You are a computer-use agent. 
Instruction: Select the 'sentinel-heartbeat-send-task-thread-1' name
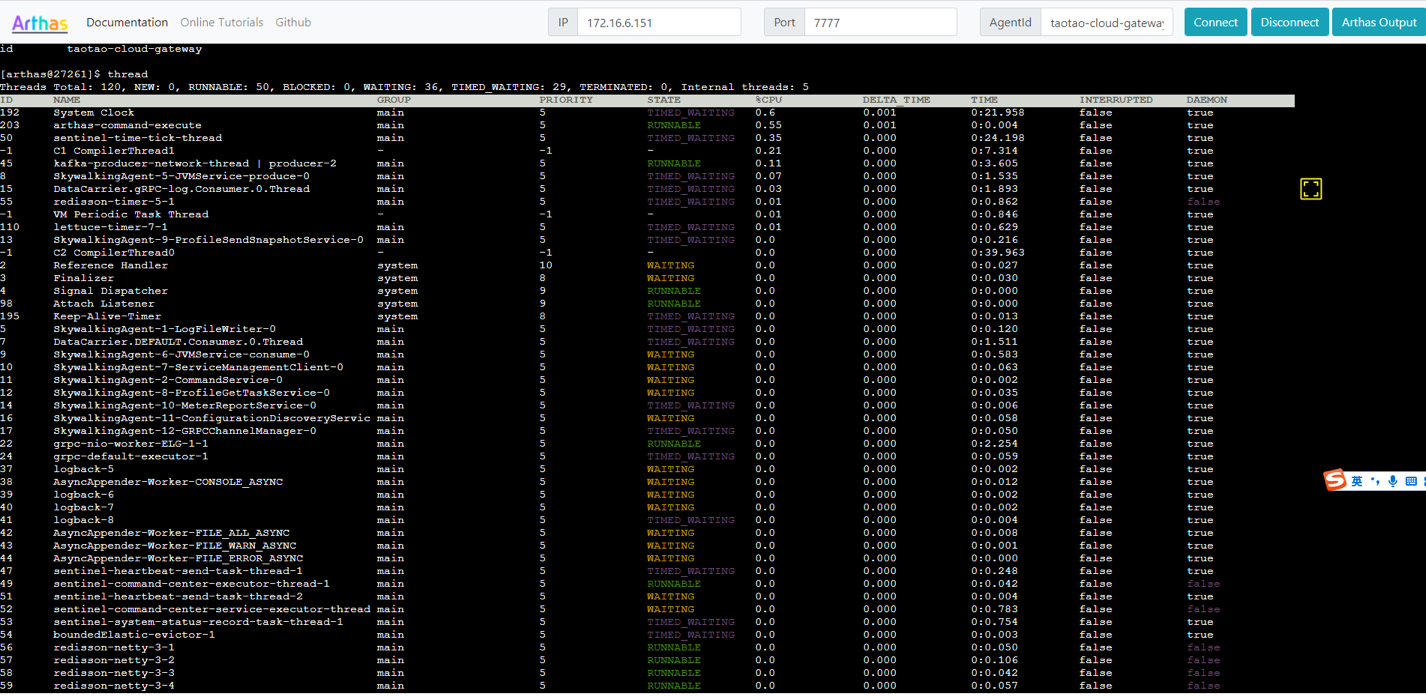[x=178, y=571]
